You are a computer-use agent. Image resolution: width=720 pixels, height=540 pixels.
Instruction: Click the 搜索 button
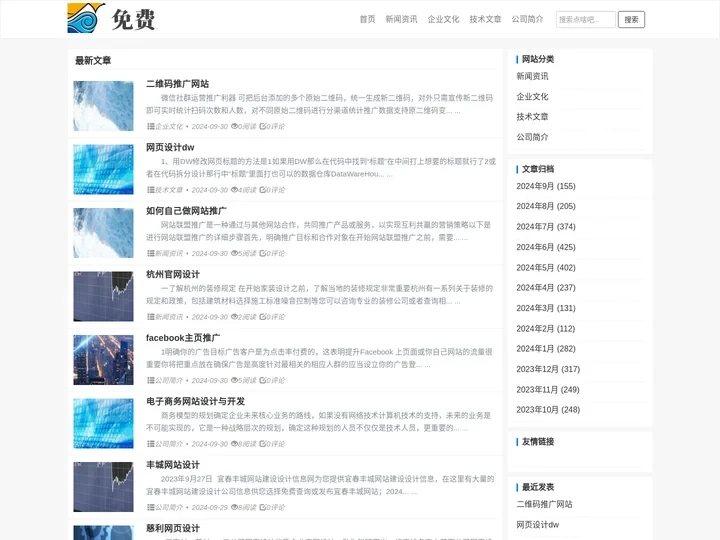click(631, 19)
